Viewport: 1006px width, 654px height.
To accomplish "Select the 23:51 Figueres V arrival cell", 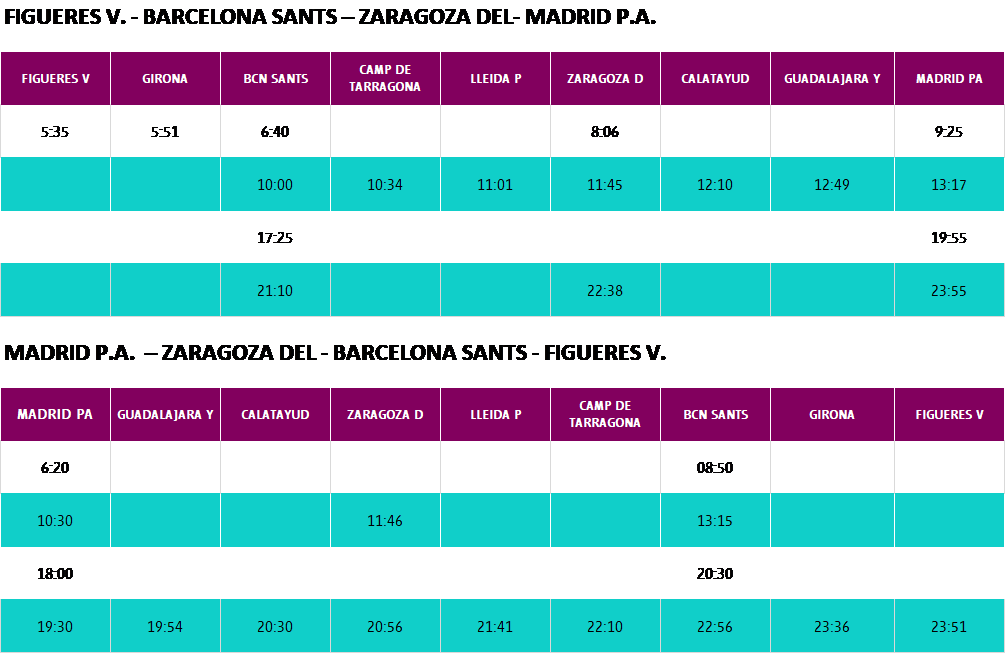I will [x=949, y=627].
